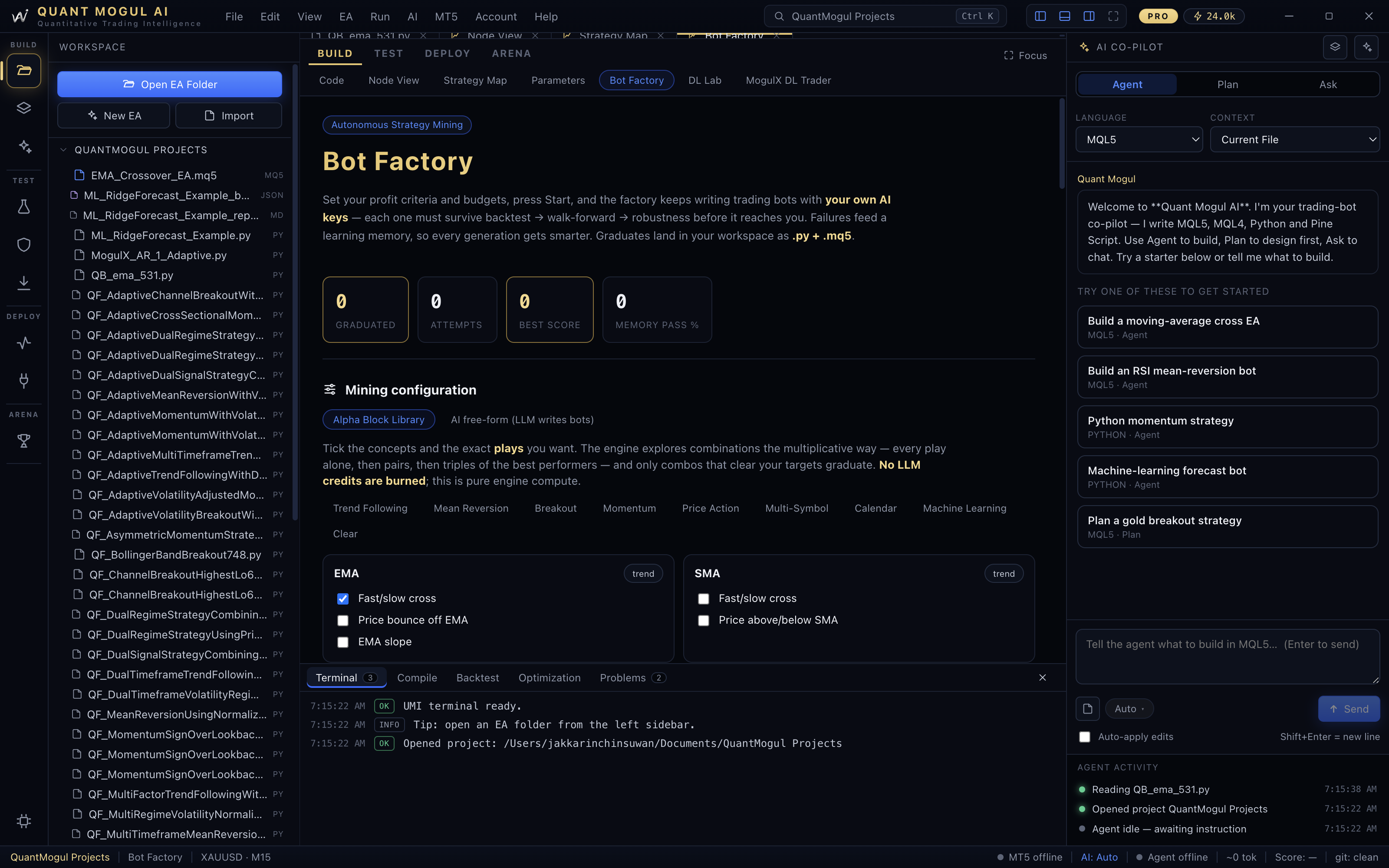Click the QuantMogul Projects search field
Viewport: 1389px width, 868px height.
pos(885,16)
